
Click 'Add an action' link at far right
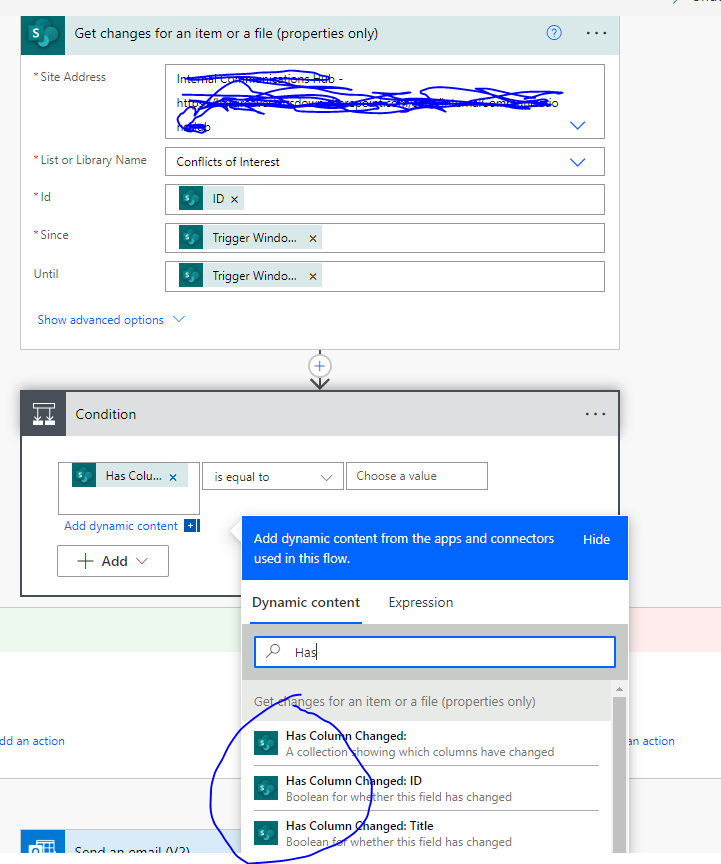pos(650,741)
